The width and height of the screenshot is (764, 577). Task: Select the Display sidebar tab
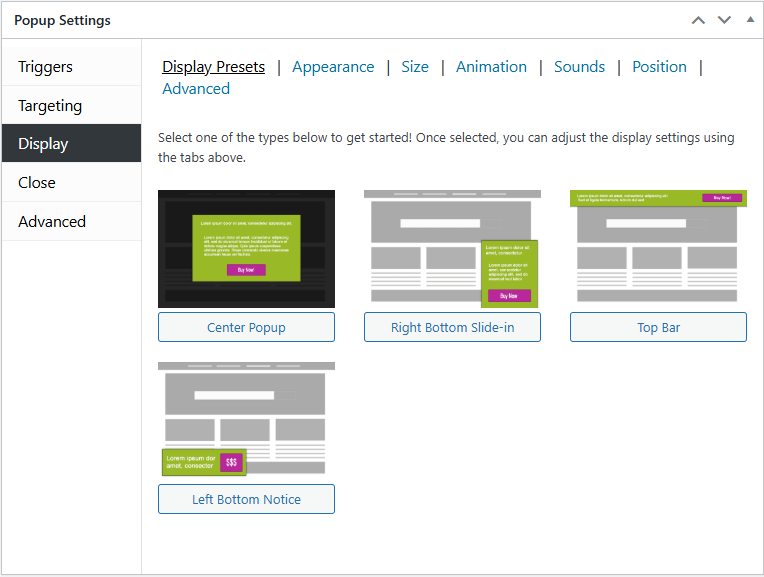43,144
